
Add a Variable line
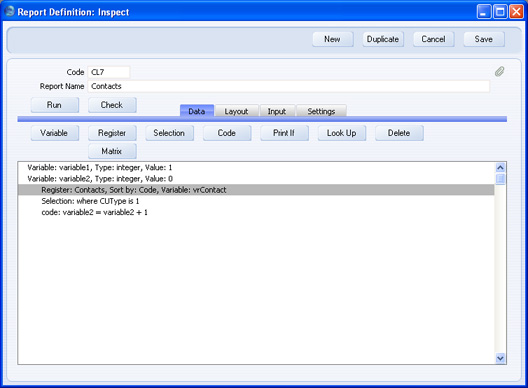tap(55, 133)
